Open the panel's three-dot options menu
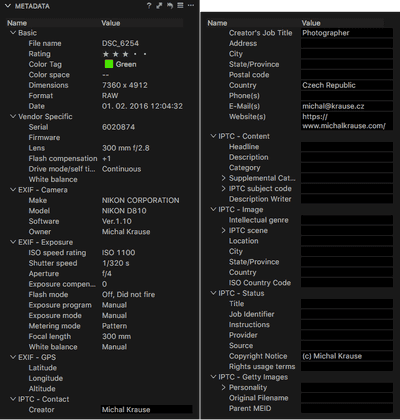 [x=191, y=6]
